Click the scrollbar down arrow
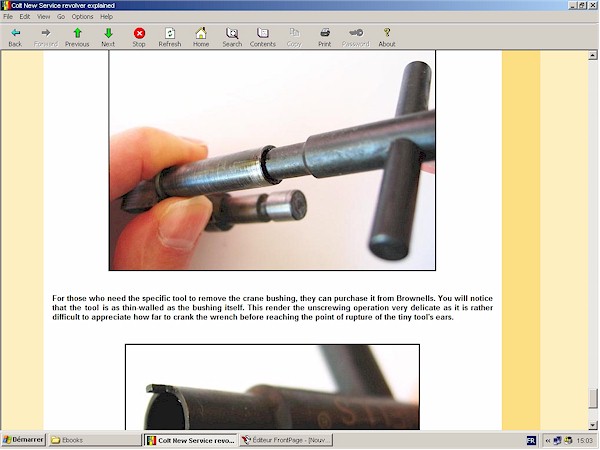The height and width of the screenshot is (450, 600). [593, 425]
